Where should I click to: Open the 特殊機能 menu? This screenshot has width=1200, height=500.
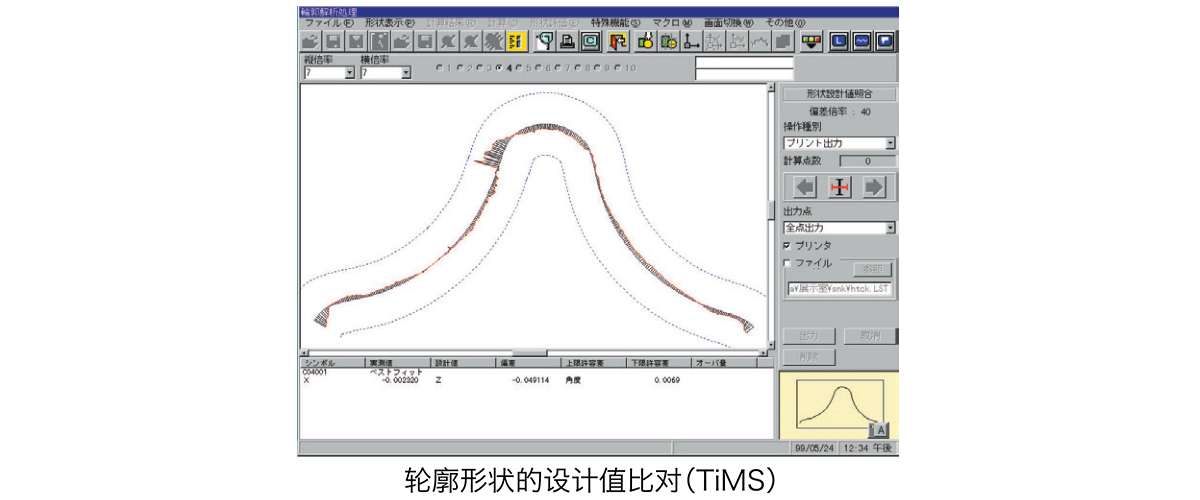pos(614,22)
